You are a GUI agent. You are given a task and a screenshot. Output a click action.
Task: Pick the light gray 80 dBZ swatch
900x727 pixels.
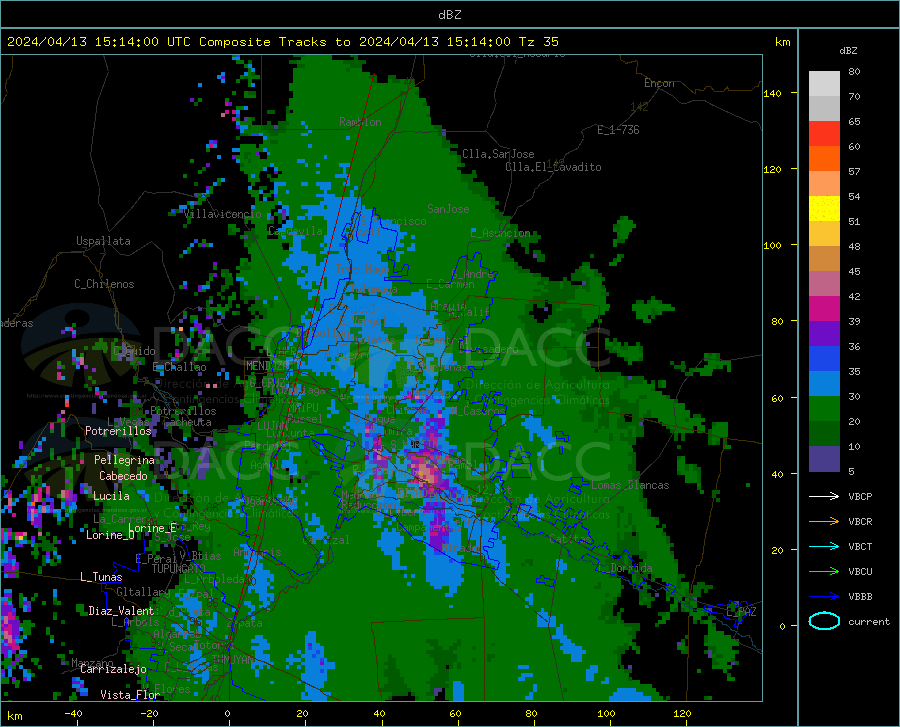click(824, 83)
